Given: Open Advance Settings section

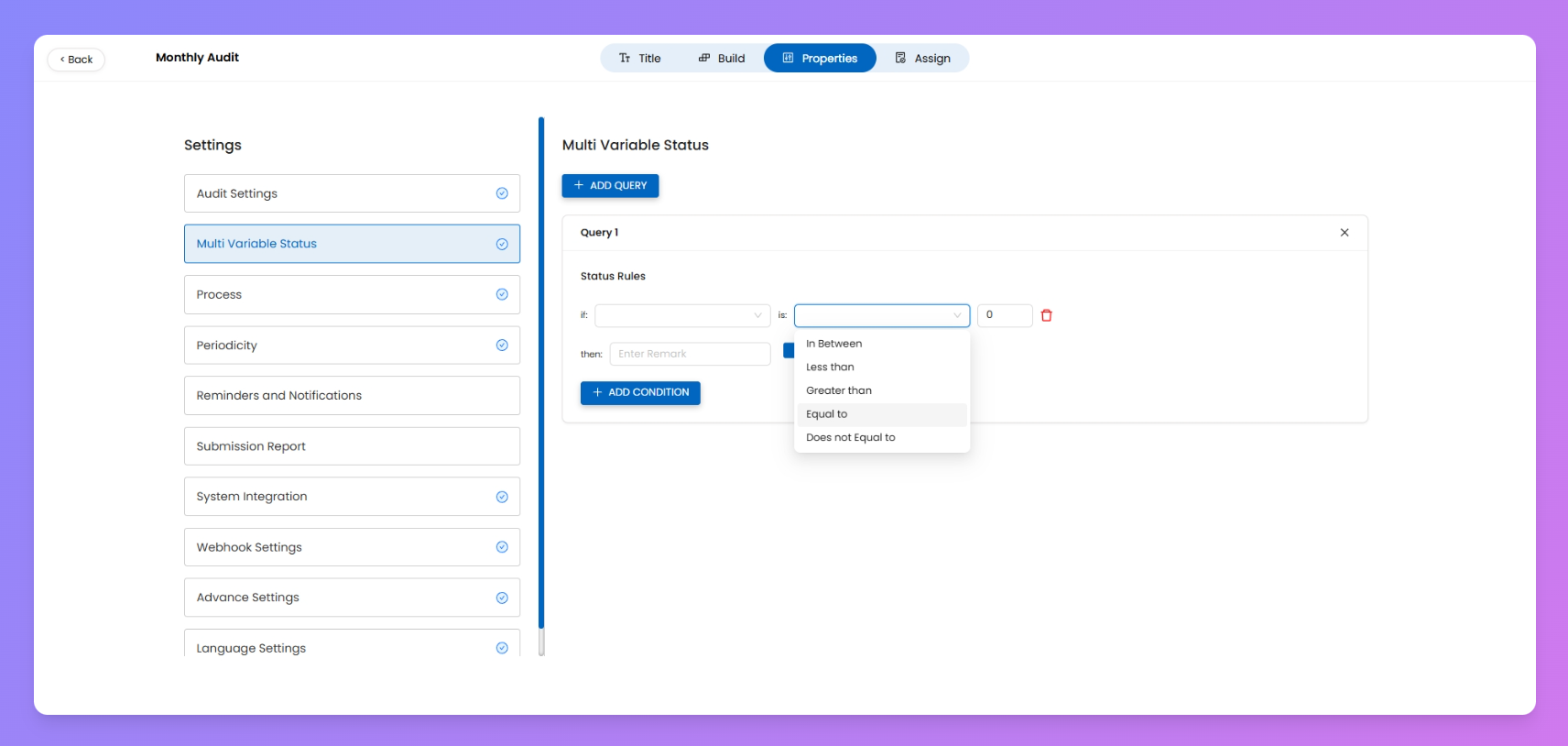Looking at the screenshot, I should [x=352, y=598].
